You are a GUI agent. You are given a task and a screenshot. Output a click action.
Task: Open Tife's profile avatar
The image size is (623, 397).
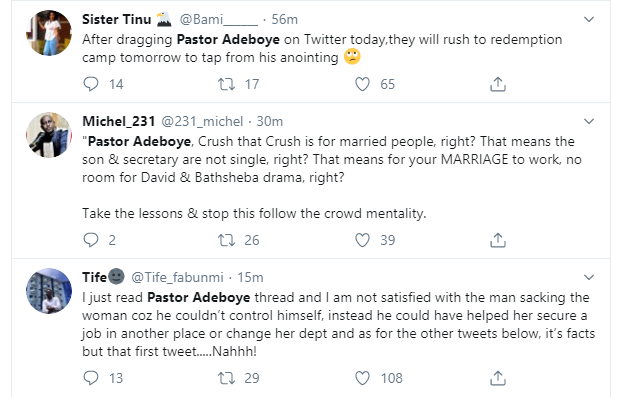click(49, 291)
